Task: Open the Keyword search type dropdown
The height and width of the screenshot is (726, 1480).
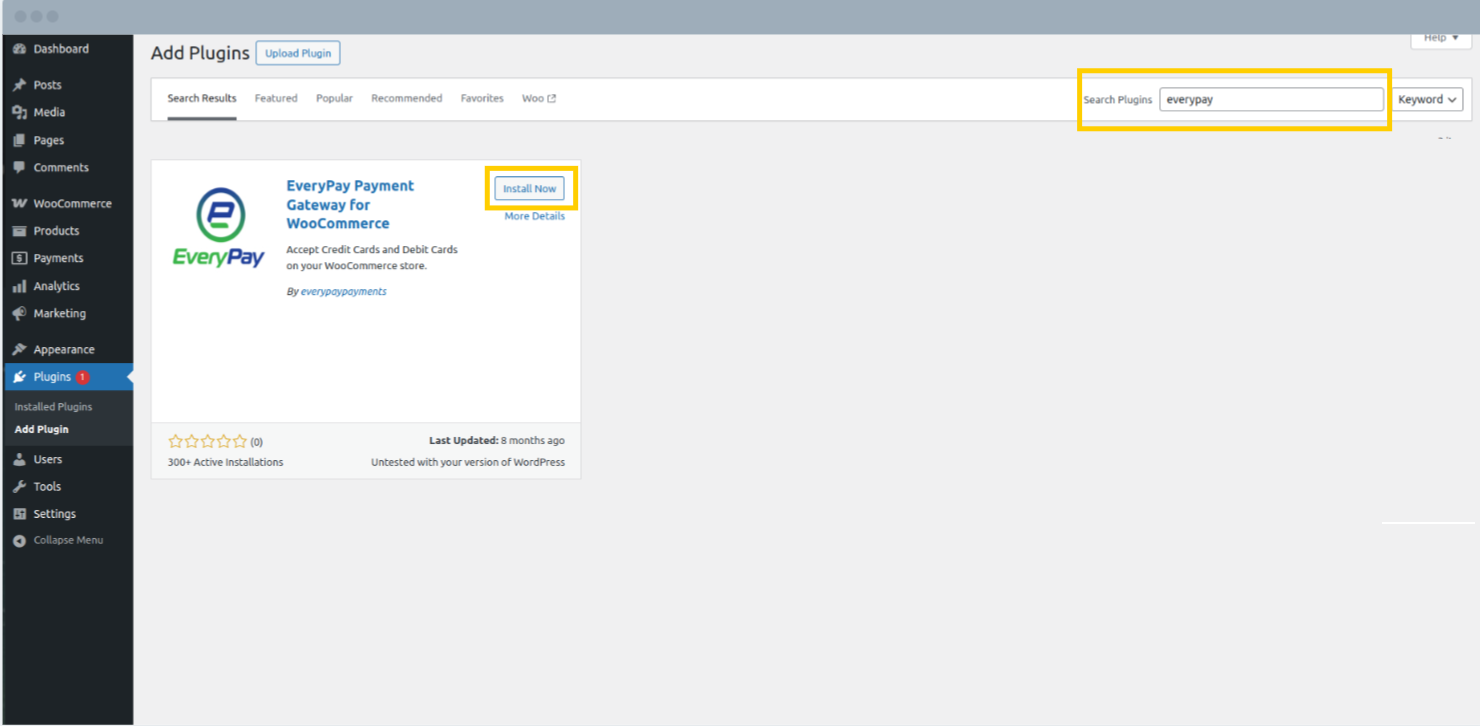Action: [1427, 99]
